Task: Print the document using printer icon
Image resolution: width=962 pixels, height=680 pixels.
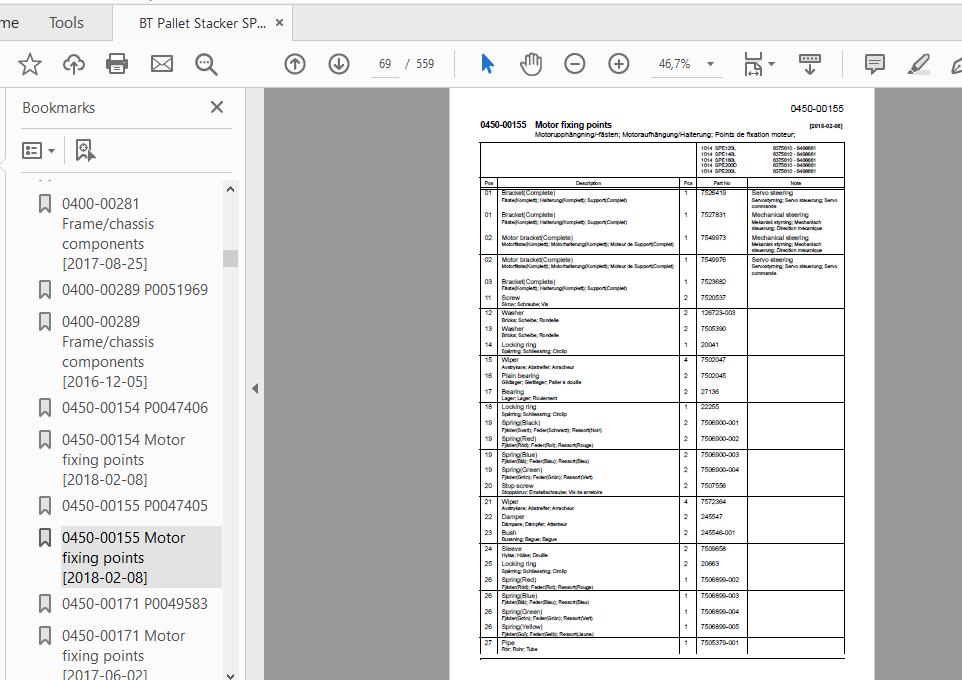Action: tap(117, 64)
